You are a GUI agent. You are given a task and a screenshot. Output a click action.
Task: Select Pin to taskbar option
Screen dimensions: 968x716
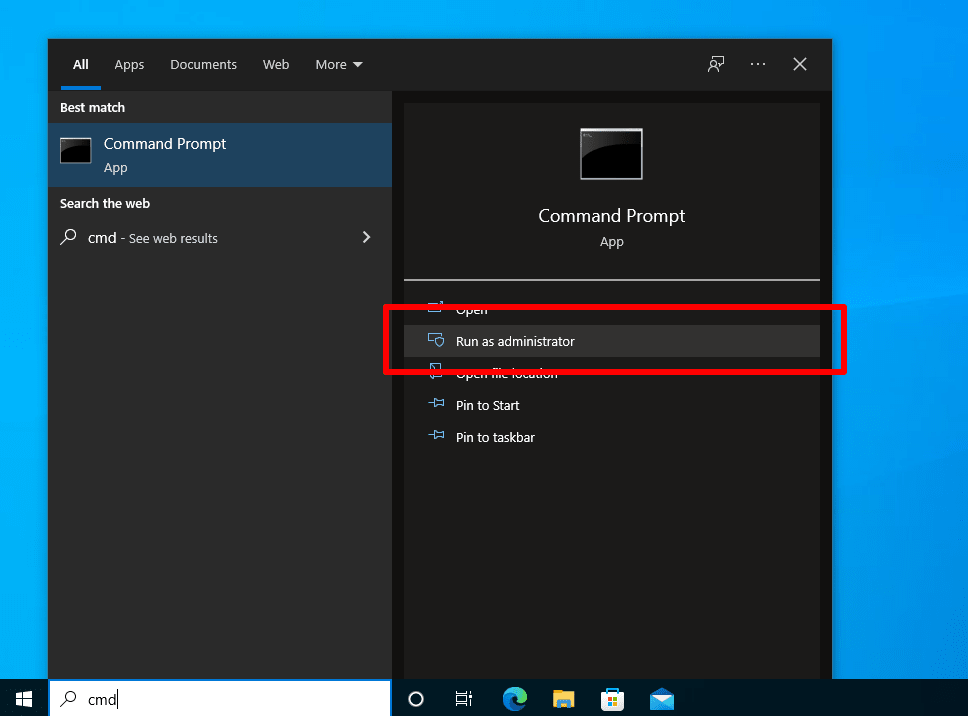click(612, 437)
